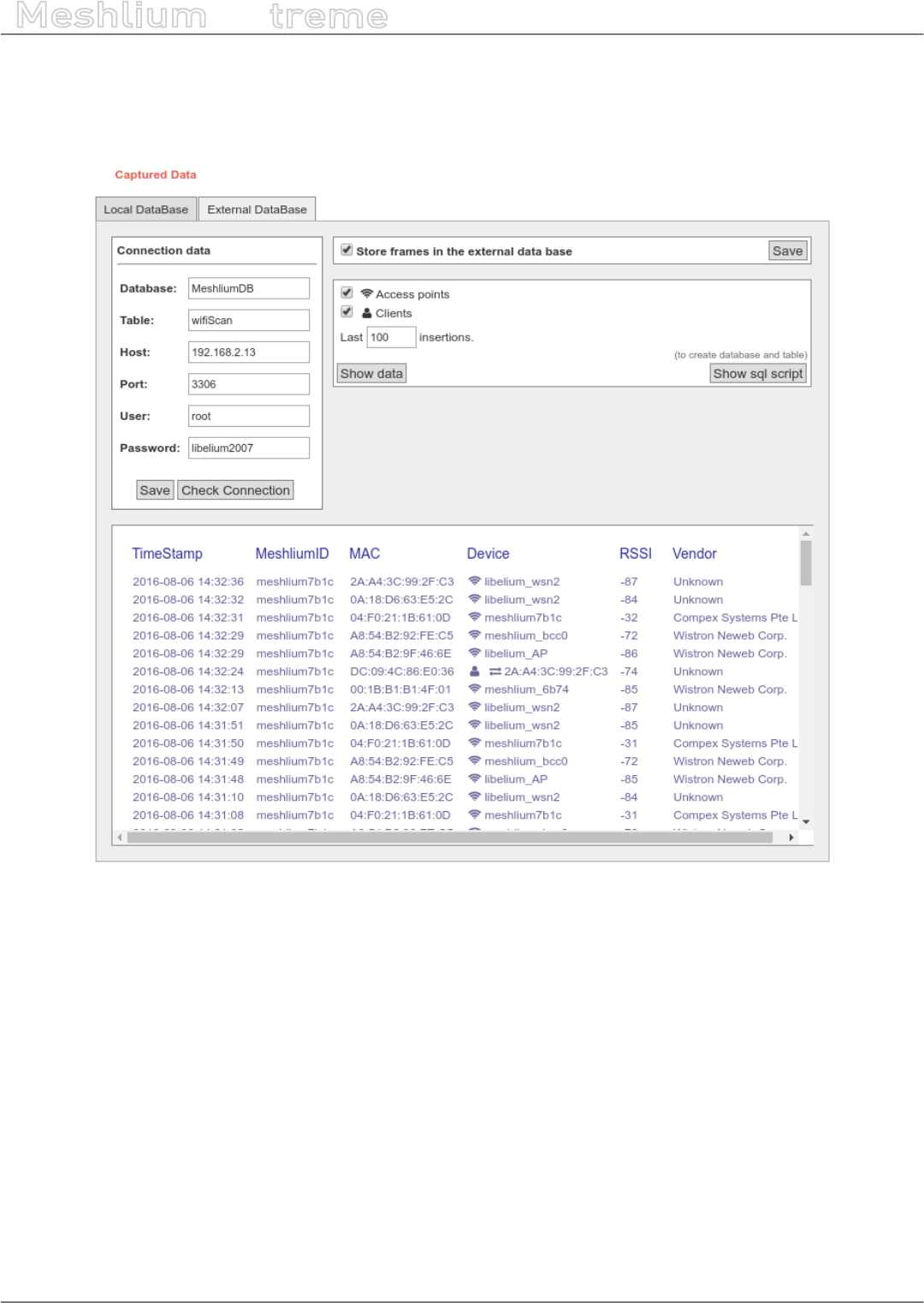Viewport: 924px width, 1303px height.
Task: Focus the Database input field
Action: coord(249,288)
